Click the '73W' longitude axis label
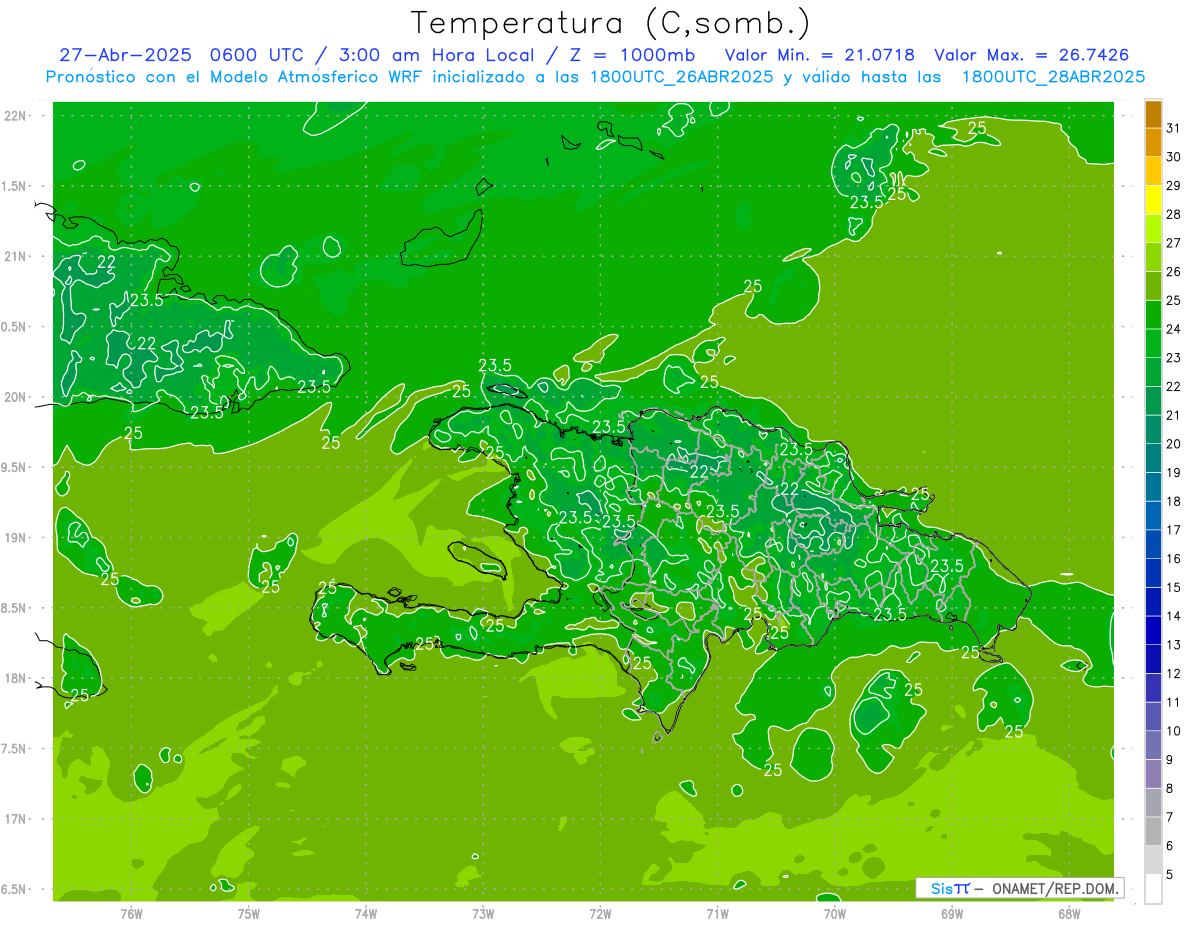Screen dimensions: 1200x927 483,914
